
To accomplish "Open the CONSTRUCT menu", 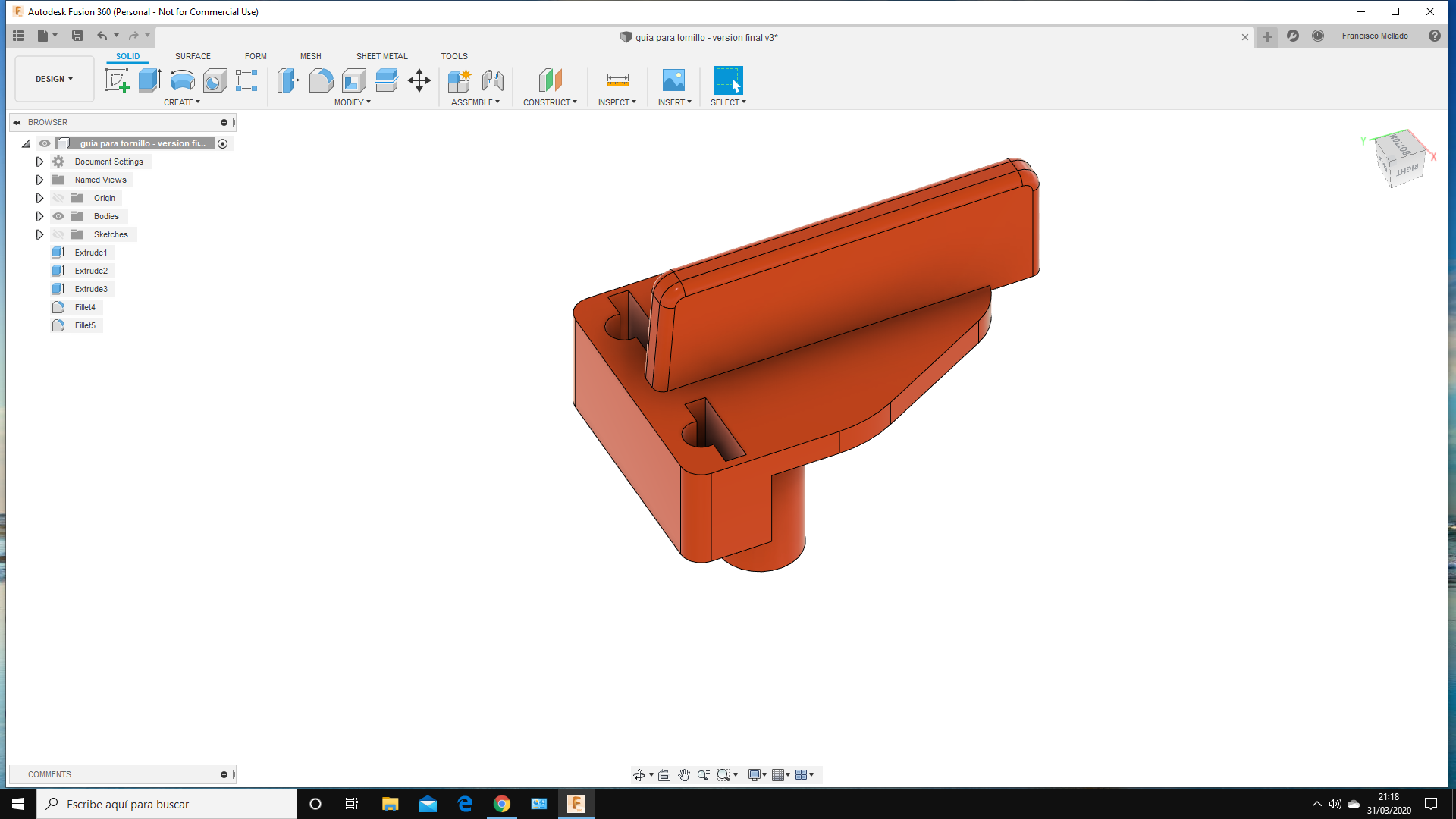I will [550, 102].
